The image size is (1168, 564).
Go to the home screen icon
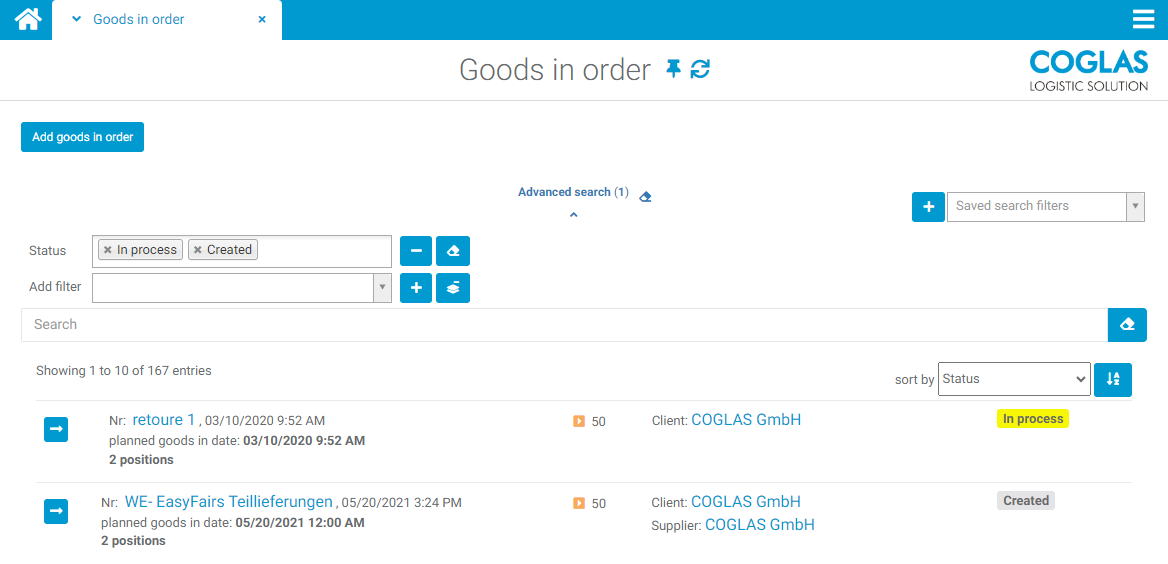pos(27,19)
